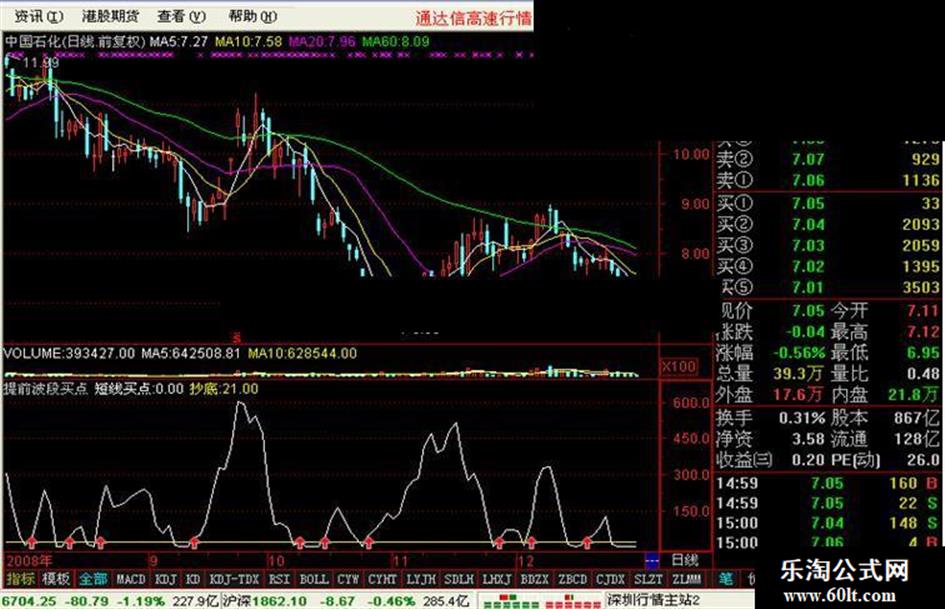Open the 港股期货 menu
Viewport: 945px width, 609px height.
(110, 16)
